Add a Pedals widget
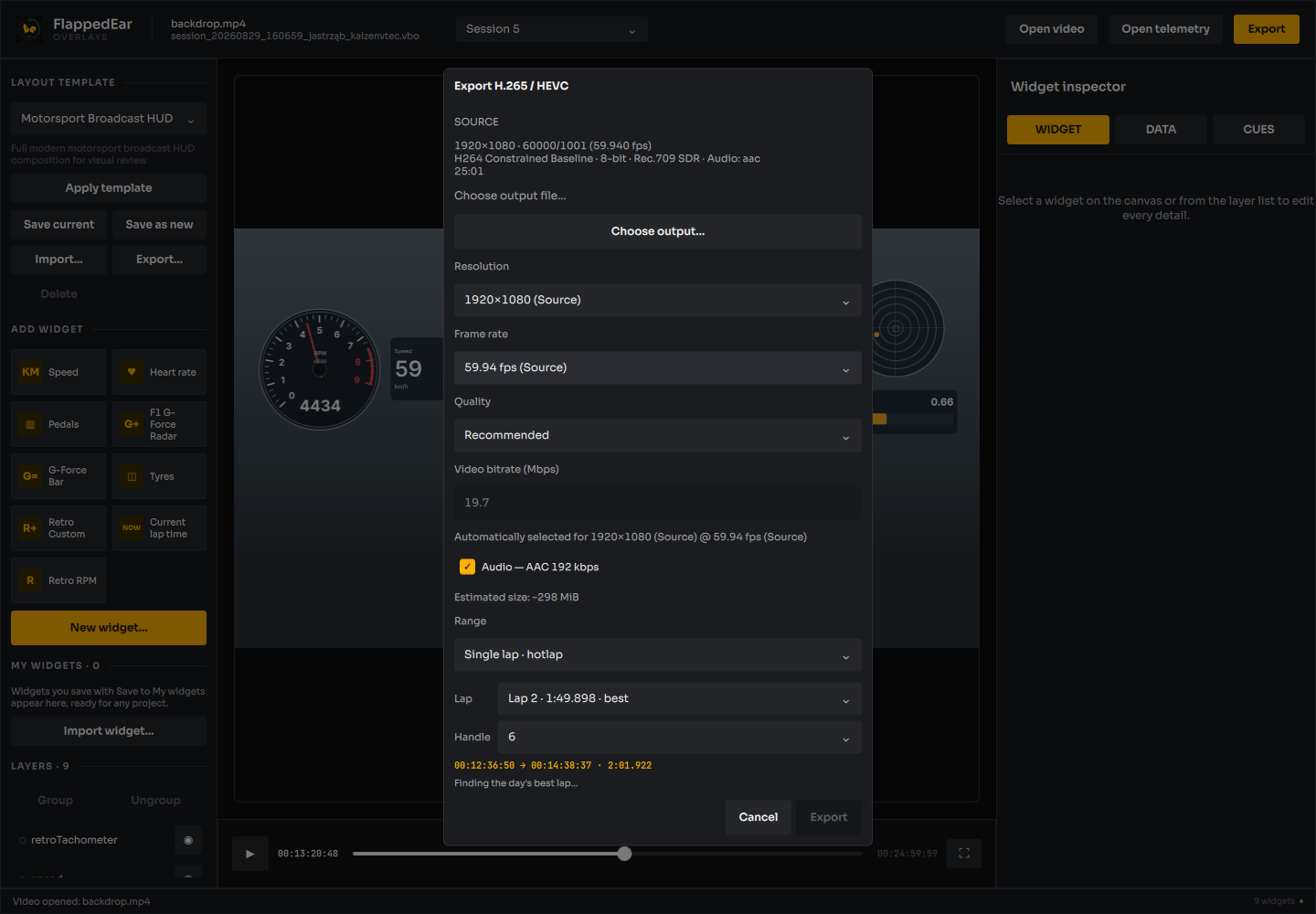The width and height of the screenshot is (1316, 914). pos(58,424)
